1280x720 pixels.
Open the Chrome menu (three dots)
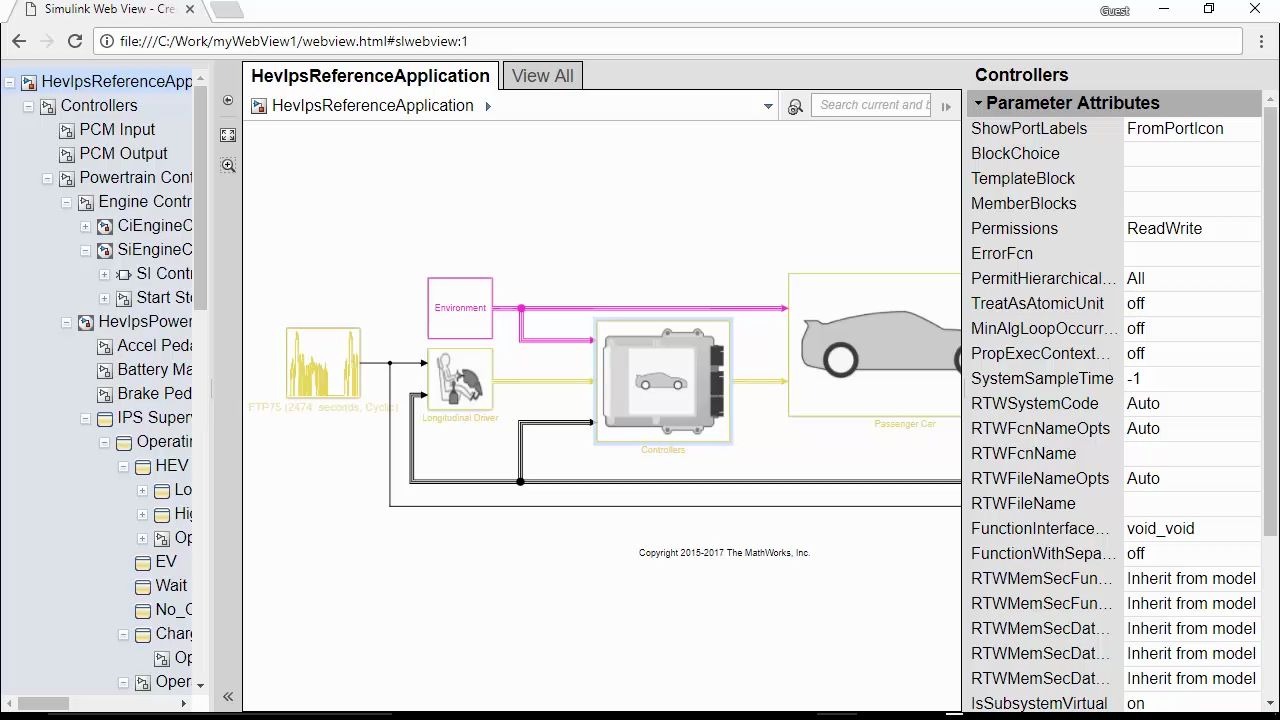point(1262,41)
